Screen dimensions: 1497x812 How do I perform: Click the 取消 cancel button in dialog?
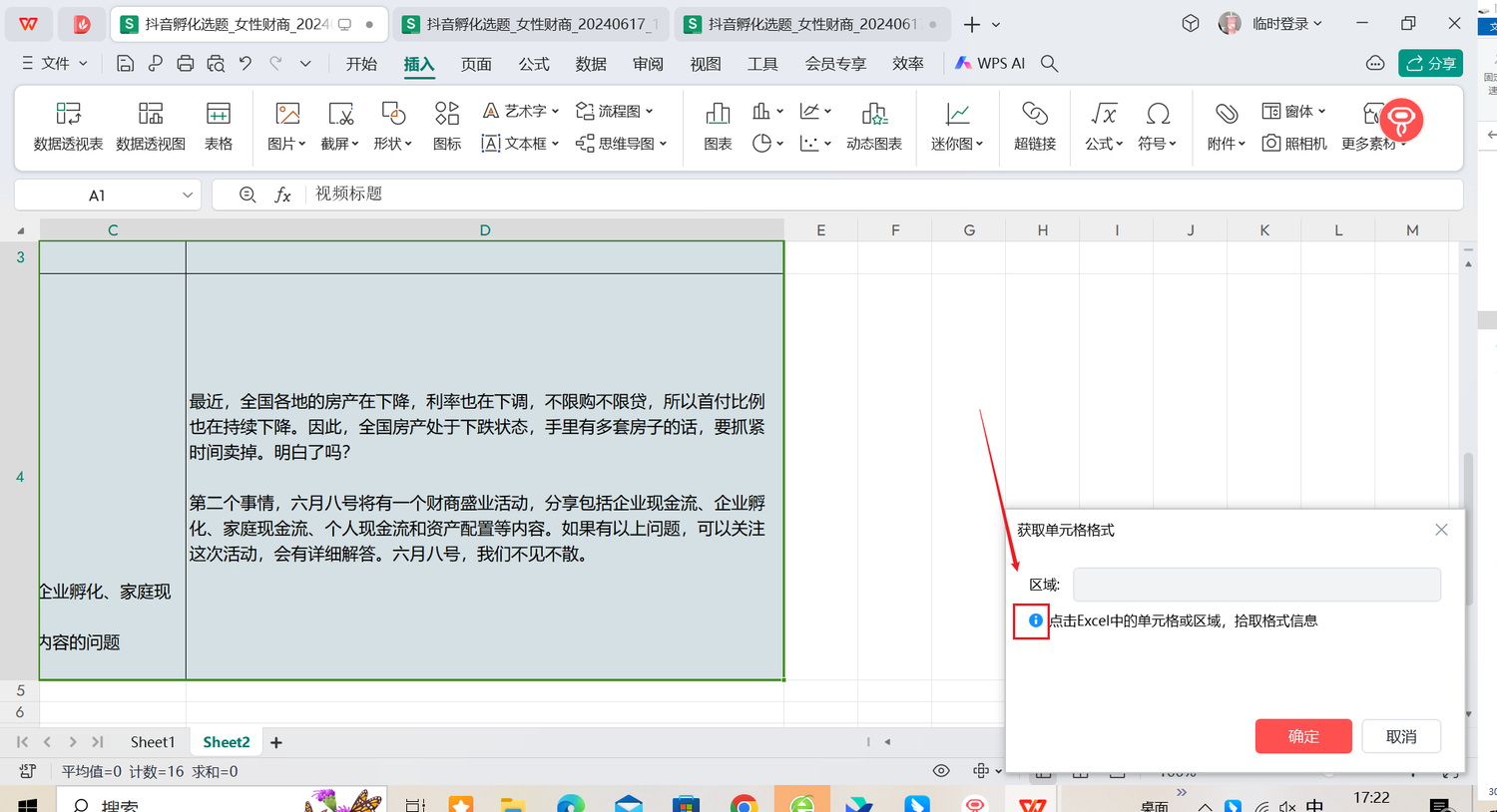(1400, 736)
